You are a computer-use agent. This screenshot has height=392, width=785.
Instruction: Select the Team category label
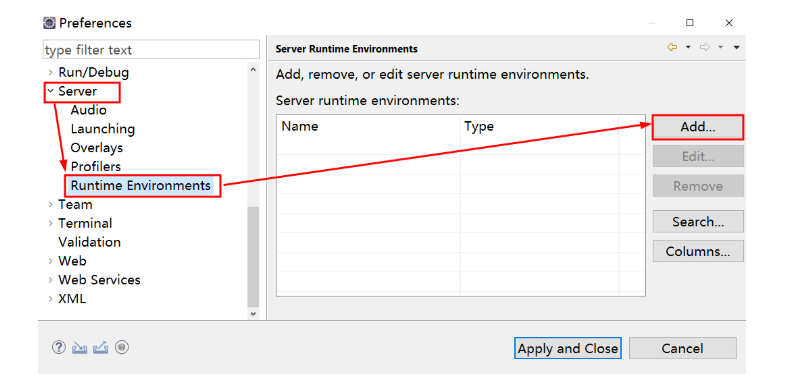click(75, 204)
